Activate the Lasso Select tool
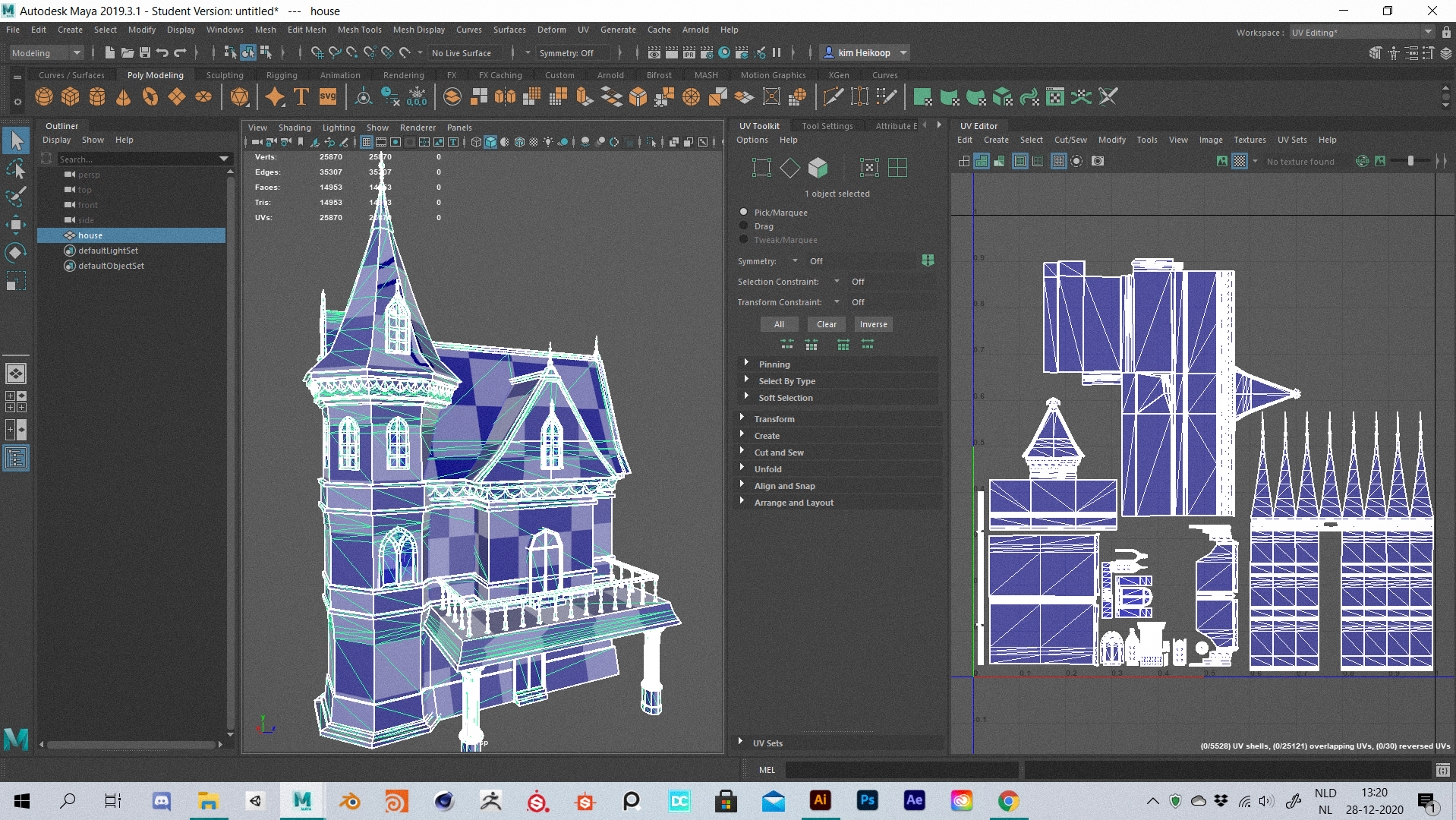This screenshot has width=1456, height=820. pyautogui.click(x=16, y=169)
